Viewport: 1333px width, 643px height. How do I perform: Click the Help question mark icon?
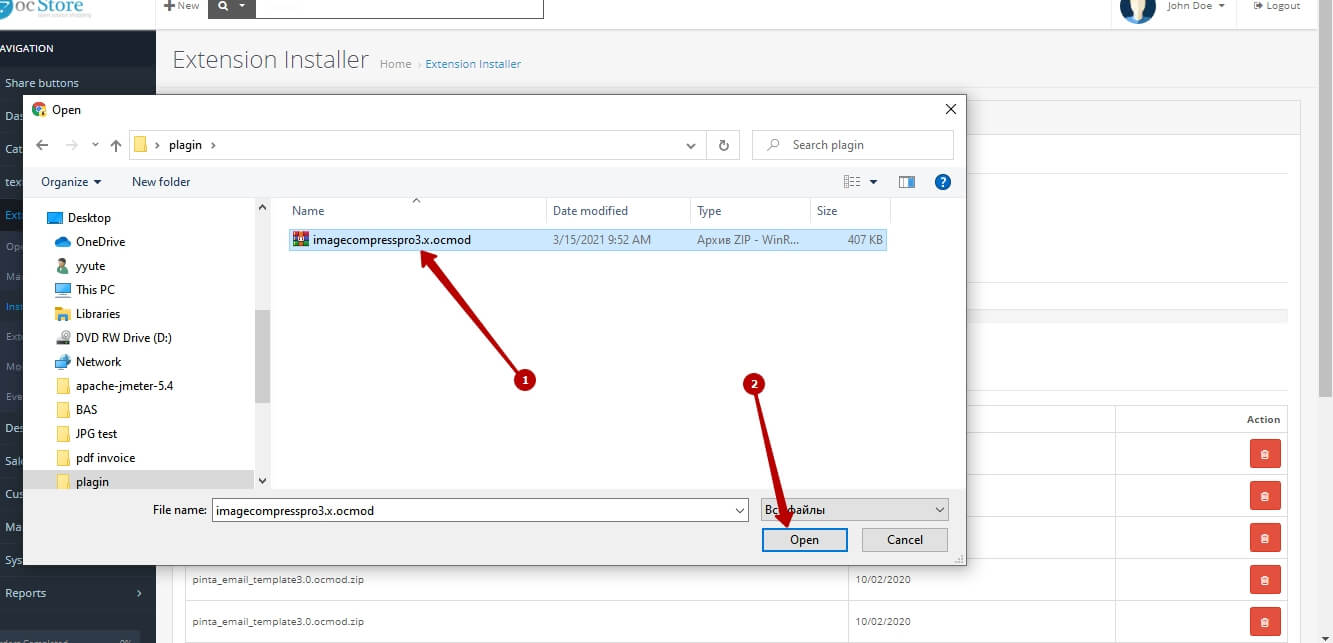(941, 182)
